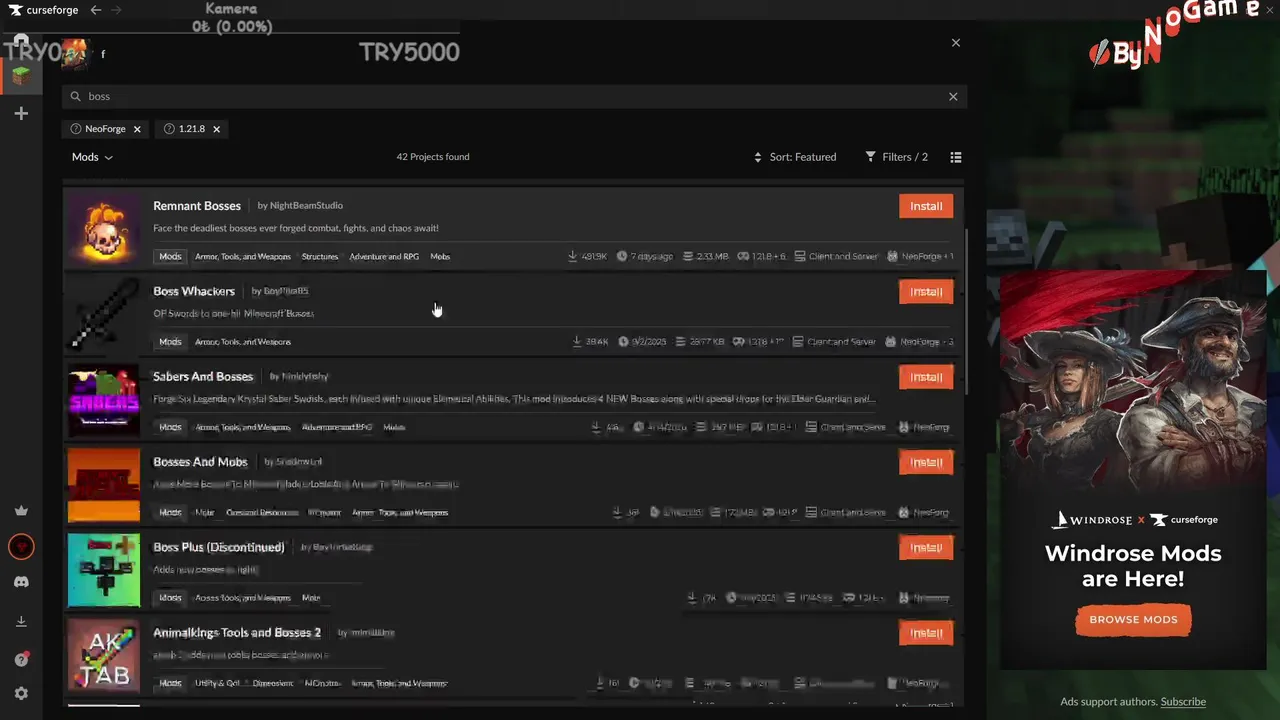Screen dimensions: 1280x720
Task: Remove the NeoForge filter chip
Action: pyautogui.click(x=137, y=129)
